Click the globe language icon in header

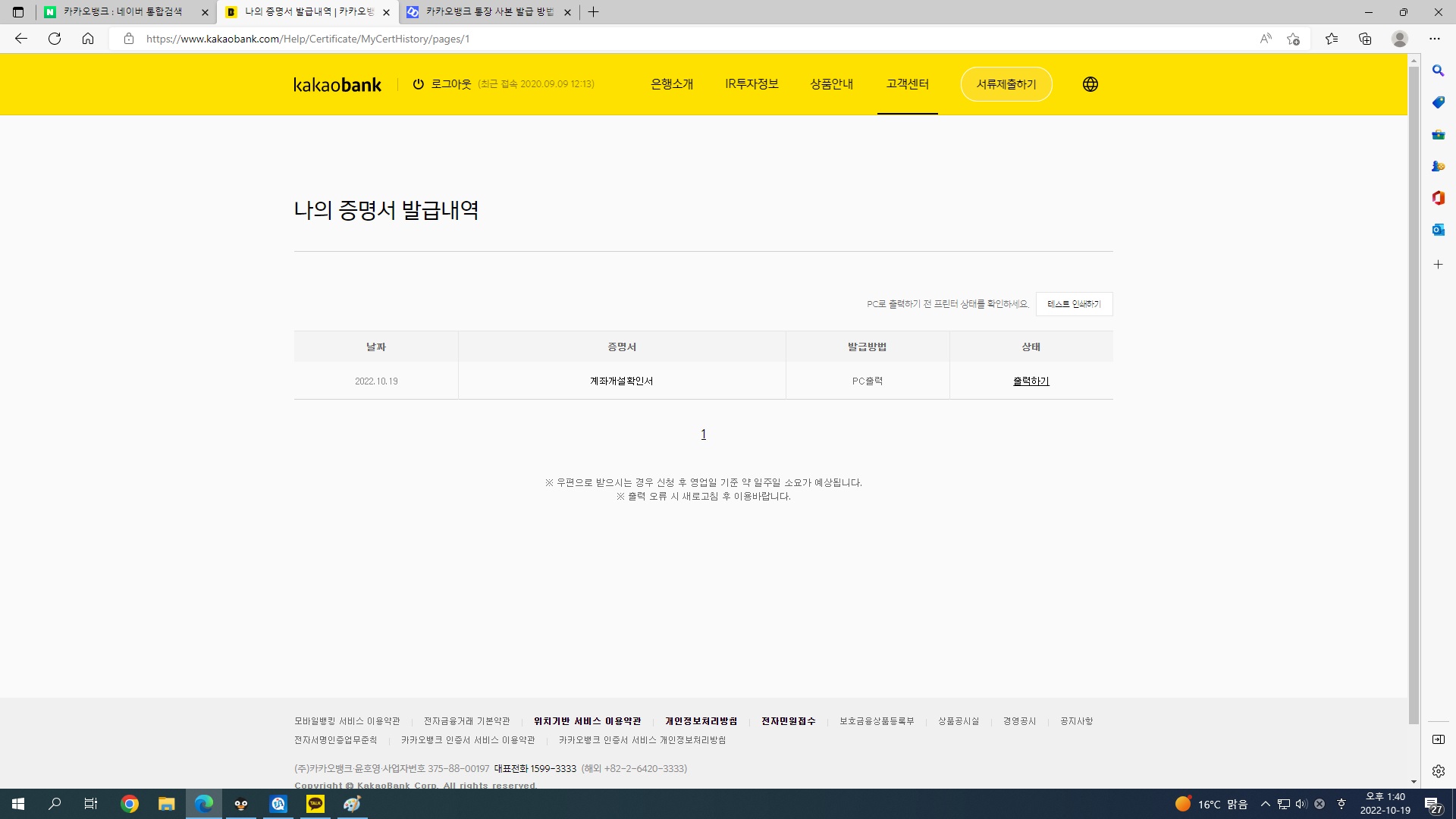1090,84
